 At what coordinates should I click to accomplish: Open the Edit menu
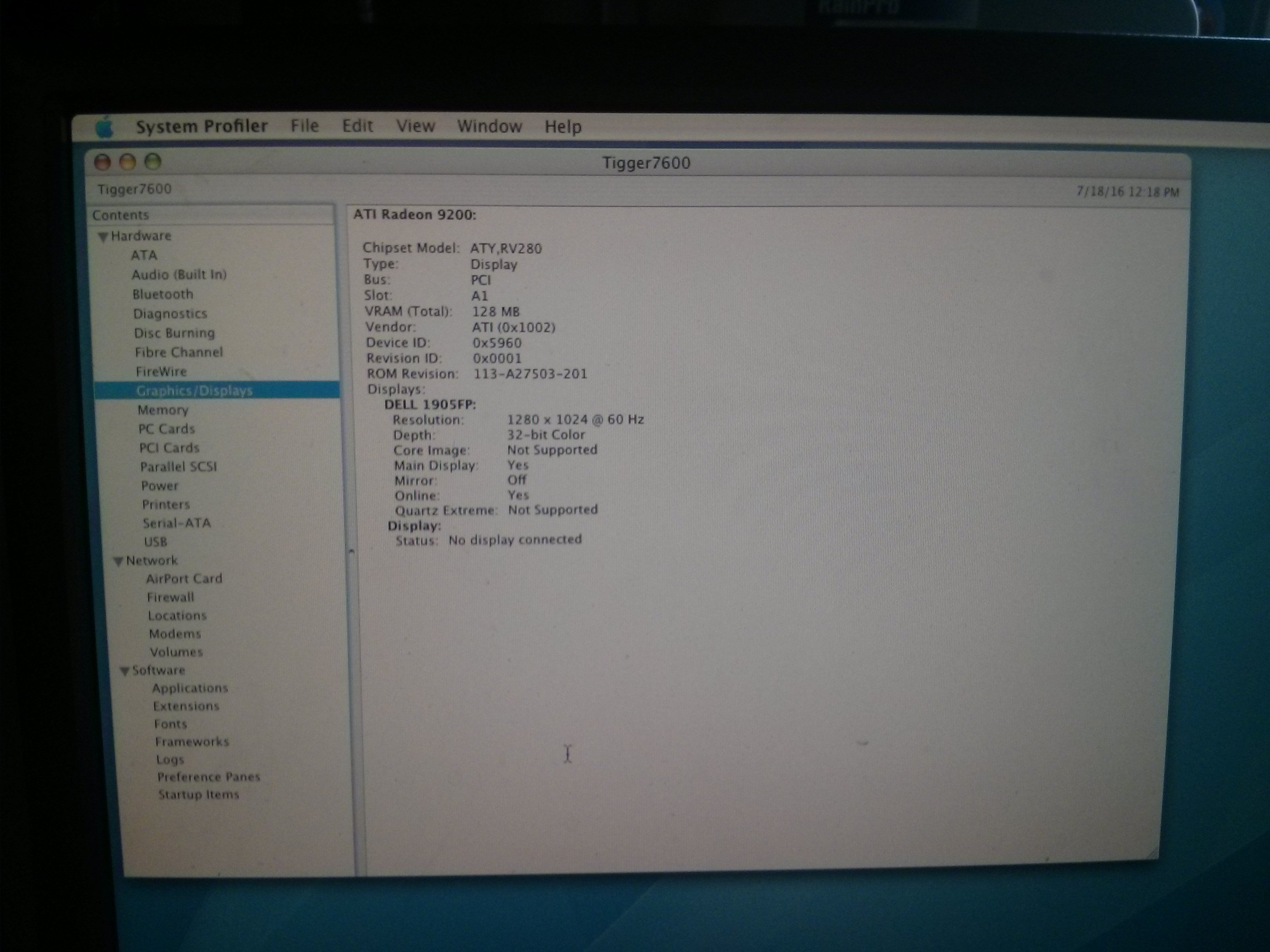[358, 126]
